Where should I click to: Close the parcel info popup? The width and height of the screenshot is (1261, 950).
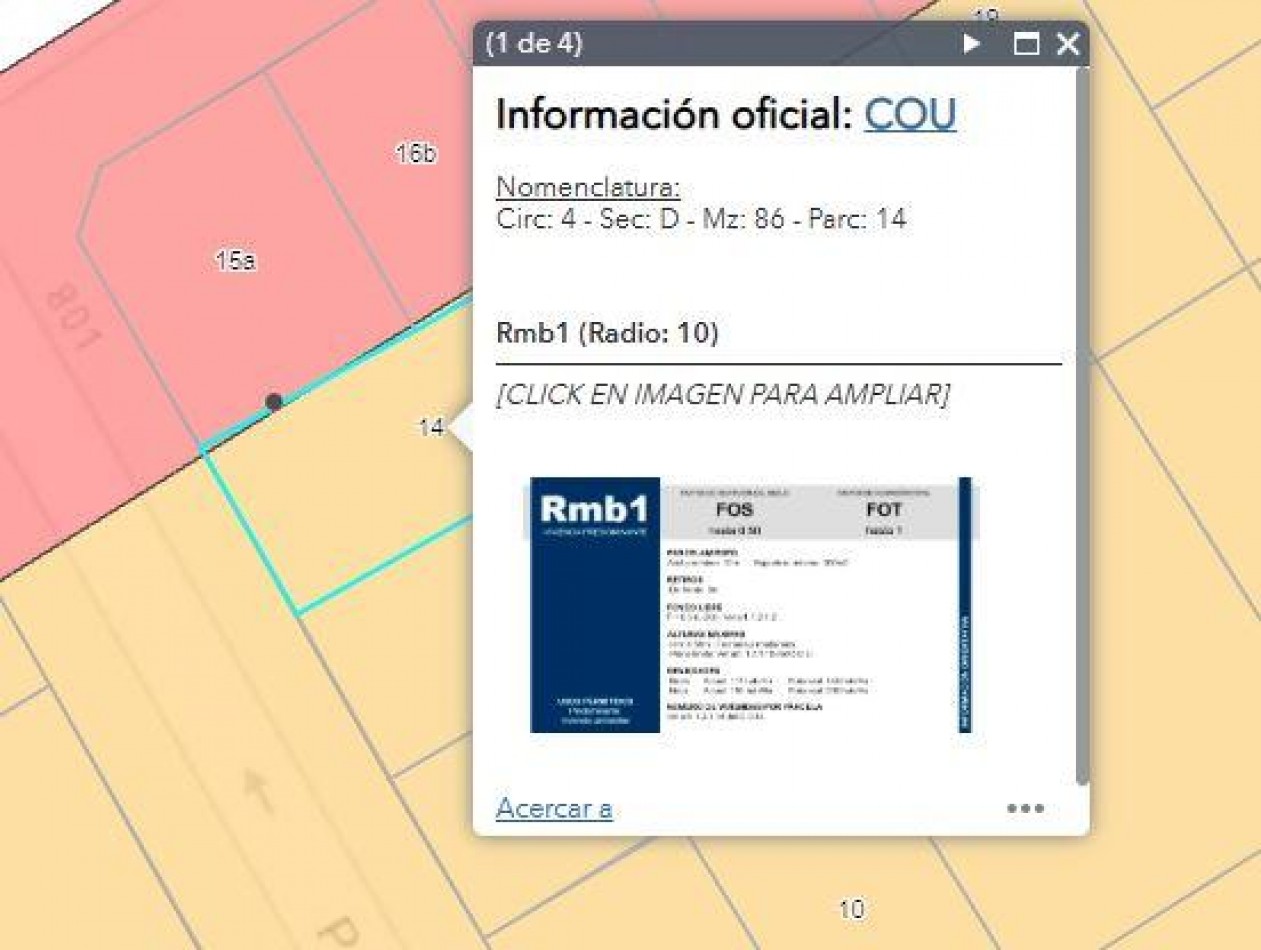pyautogui.click(x=1068, y=44)
